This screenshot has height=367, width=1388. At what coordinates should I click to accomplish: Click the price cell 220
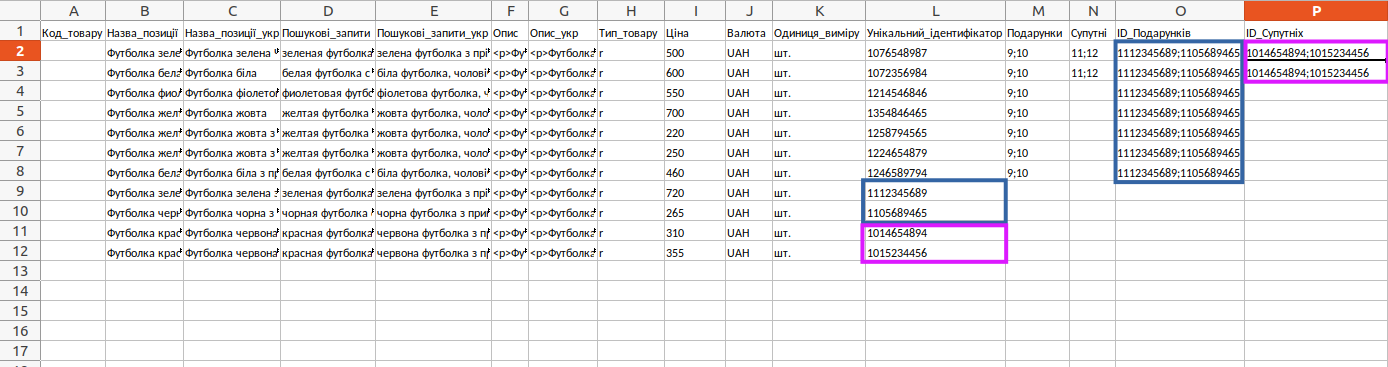[x=694, y=132]
